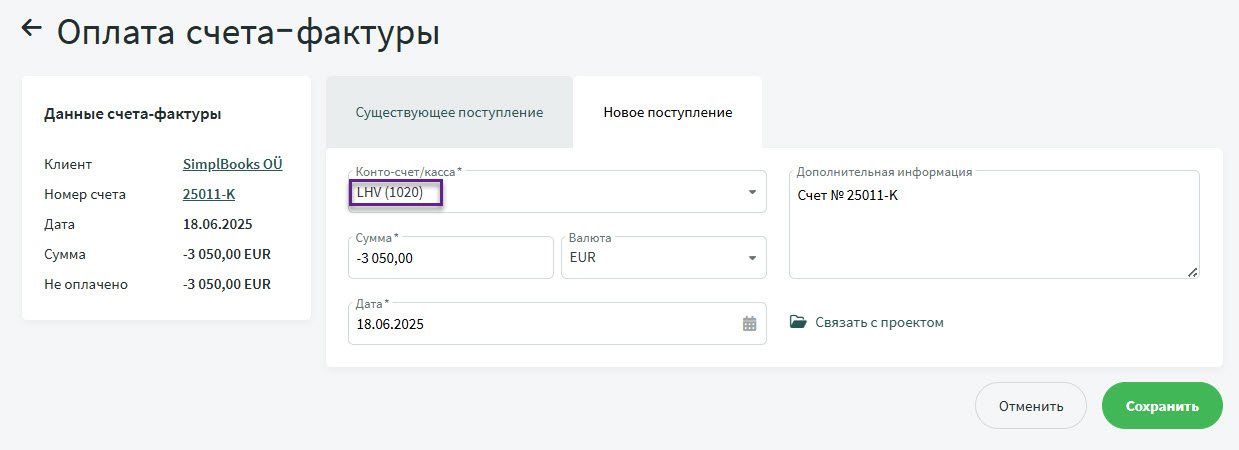The width and height of the screenshot is (1239, 450).
Task: Select the LHV (1020) account combo box
Action: point(557,192)
